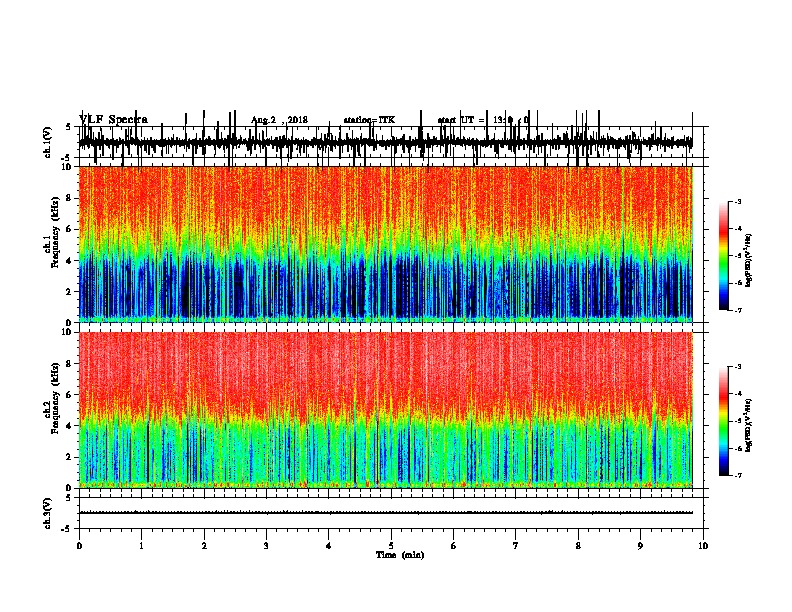
Task: Click the "Time (min)" axis label
Action: pyautogui.click(x=400, y=555)
